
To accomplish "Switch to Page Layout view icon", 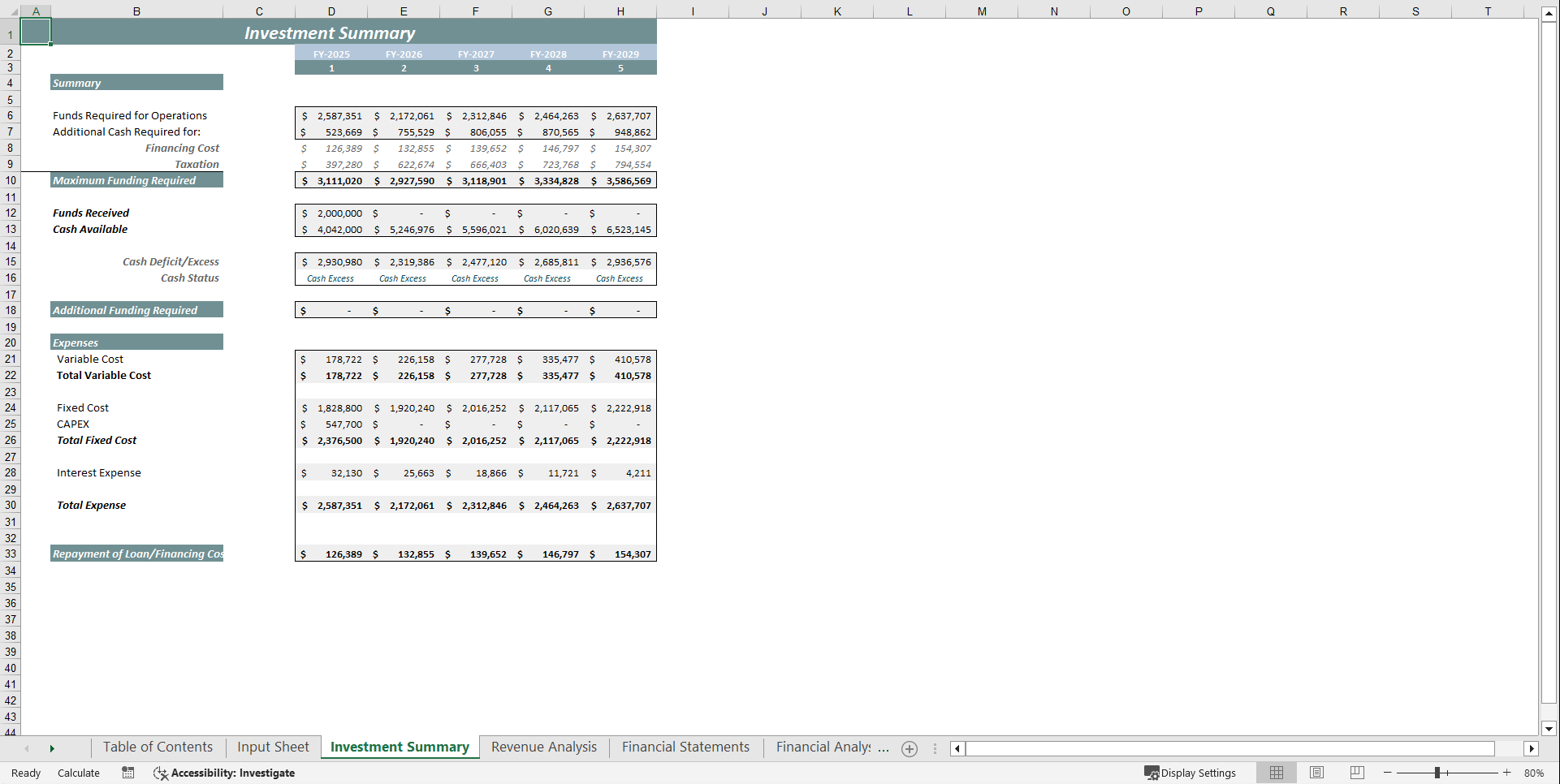I will tap(1316, 773).
